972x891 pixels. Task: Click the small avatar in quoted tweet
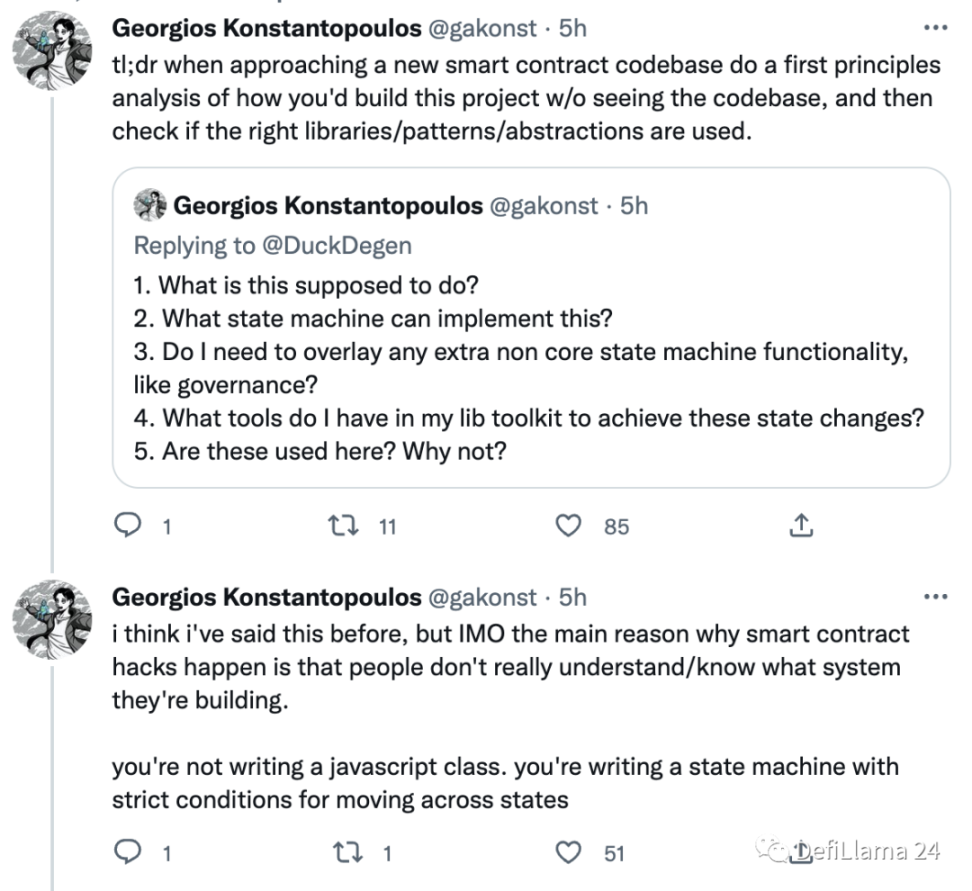(x=151, y=205)
